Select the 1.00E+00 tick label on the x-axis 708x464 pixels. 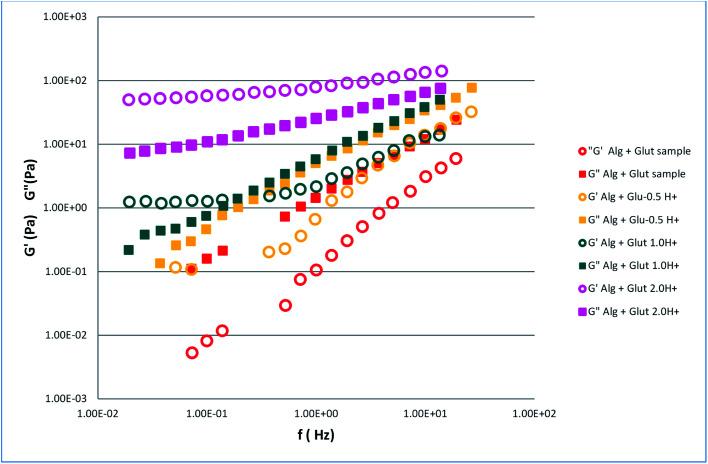pyautogui.click(x=318, y=413)
